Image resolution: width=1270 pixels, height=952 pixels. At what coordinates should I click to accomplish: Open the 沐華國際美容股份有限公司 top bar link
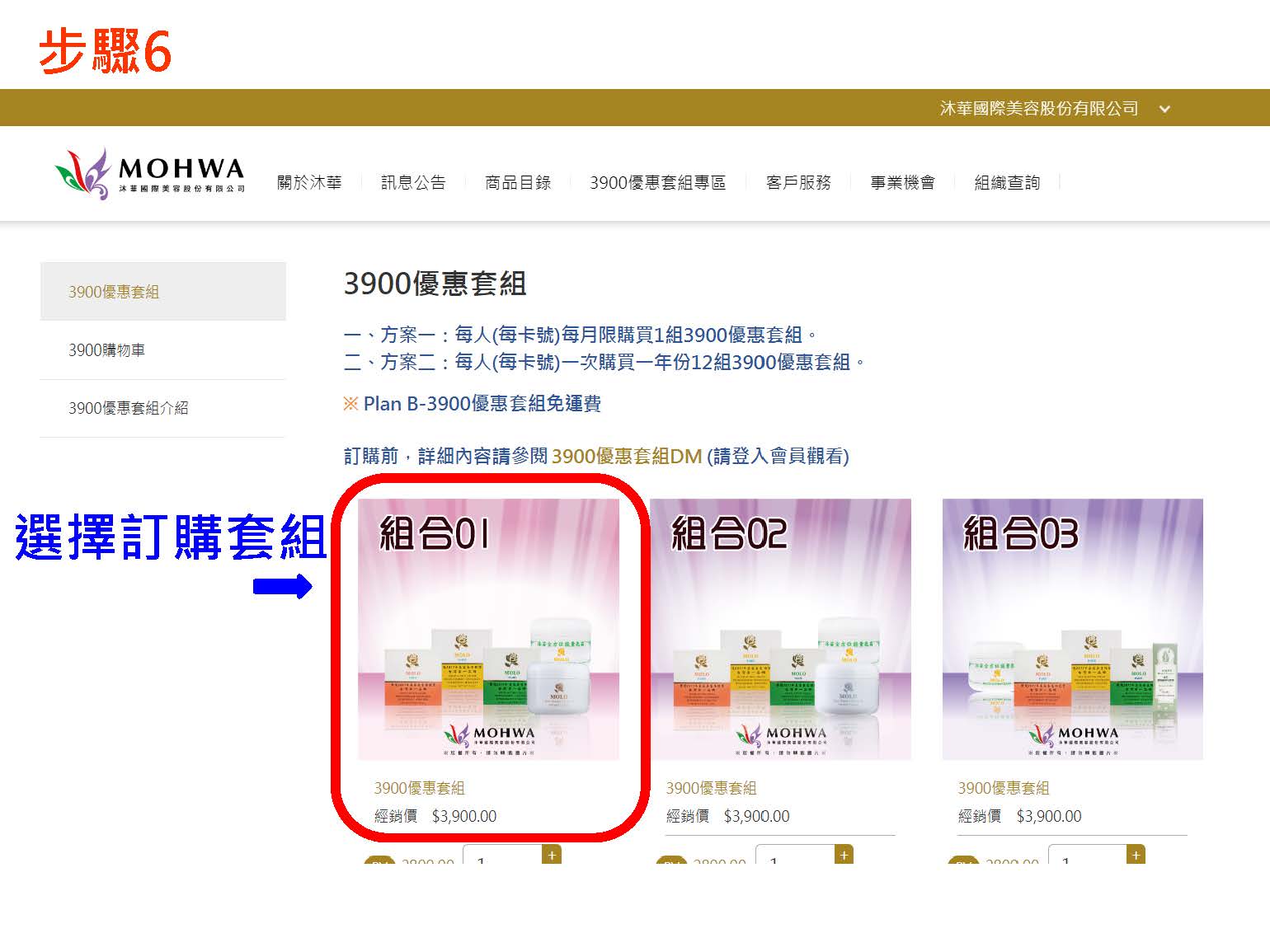click(x=1039, y=108)
